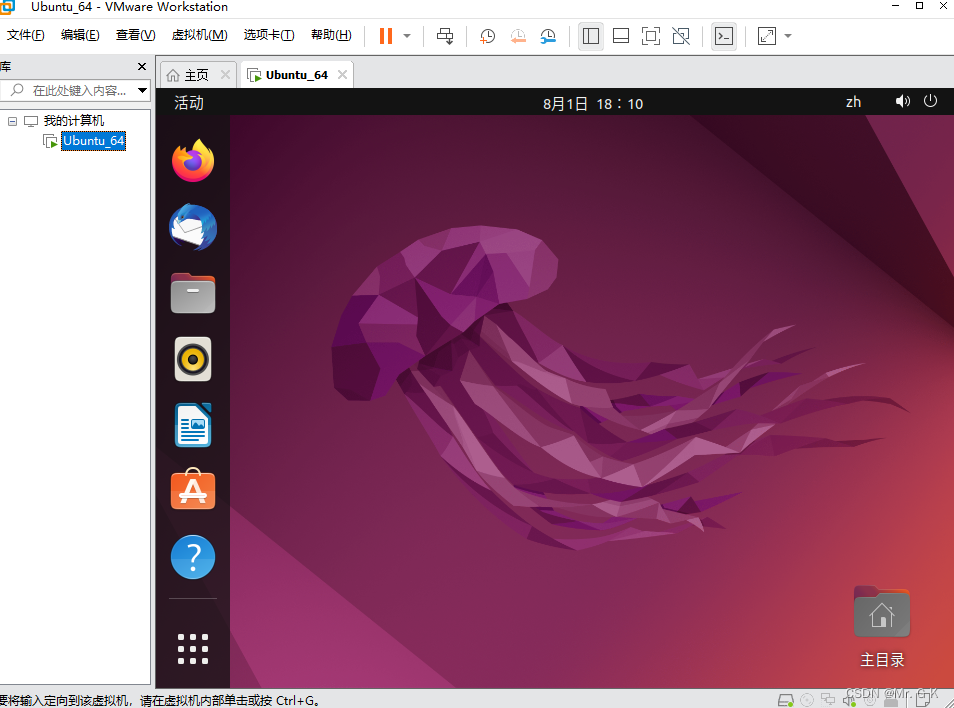
Task: Open the zh input source menu
Action: pos(853,102)
